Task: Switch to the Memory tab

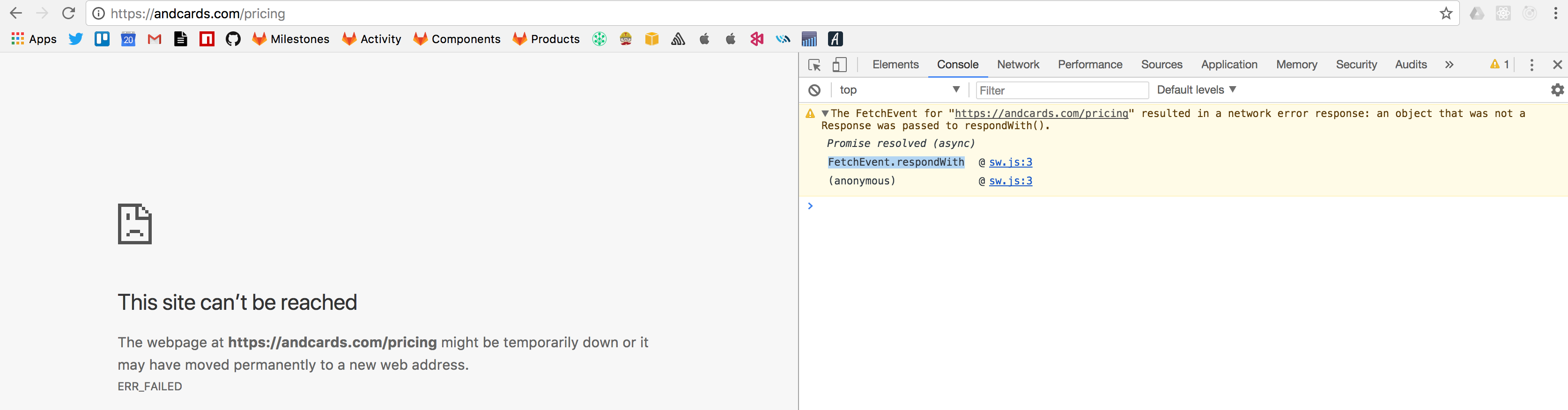Action: (1296, 65)
